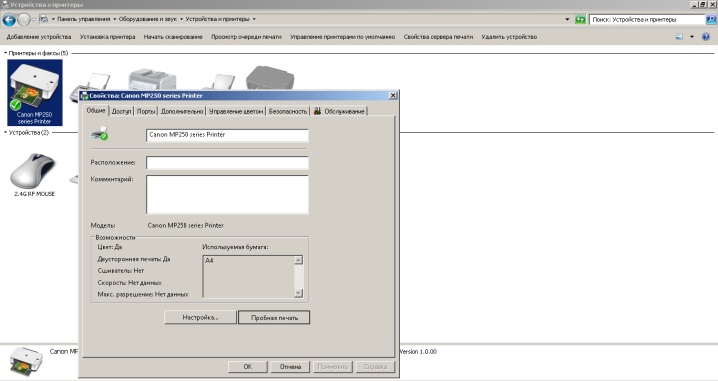Click the forward navigation arrow button

24,20
